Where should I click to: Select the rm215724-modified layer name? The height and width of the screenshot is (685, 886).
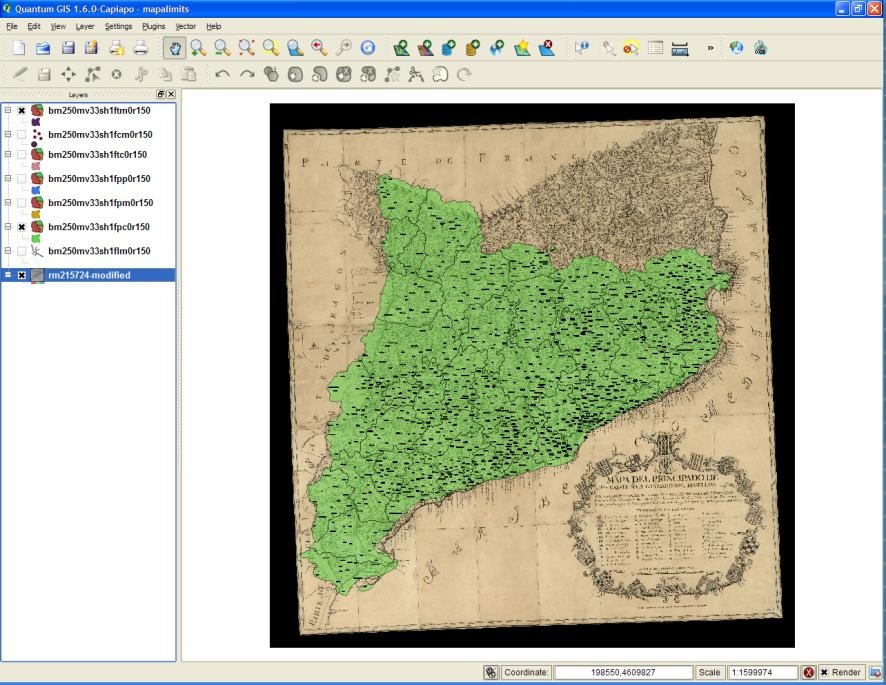tap(89, 275)
